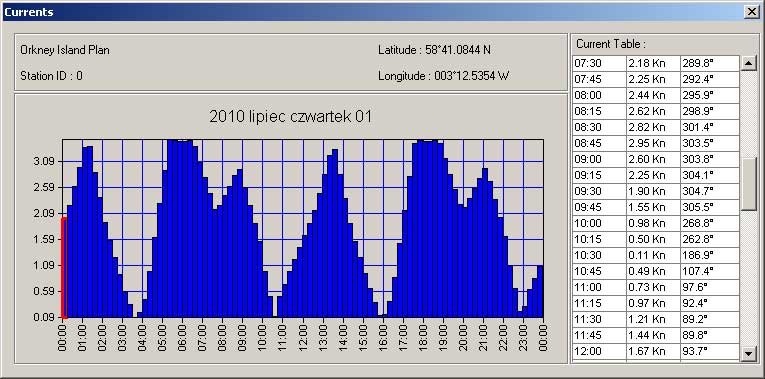This screenshot has width=765, height=379.
Task: Click the chart bar above 06:00
Action: pyautogui.click(x=181, y=229)
